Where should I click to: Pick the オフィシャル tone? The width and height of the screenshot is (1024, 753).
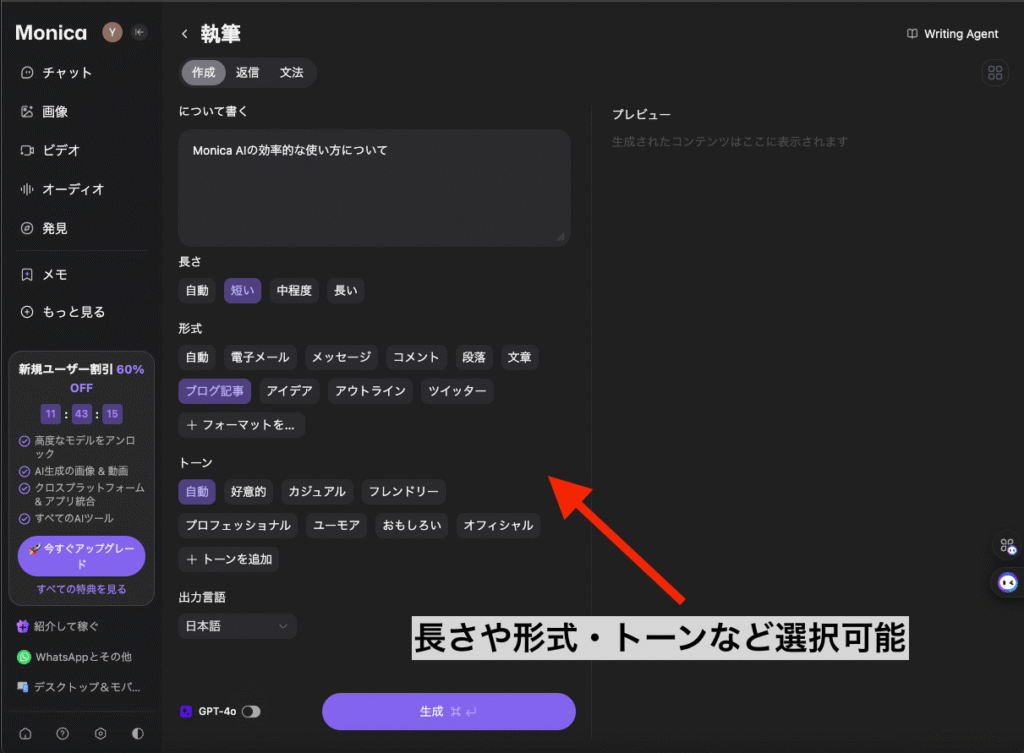coord(498,526)
